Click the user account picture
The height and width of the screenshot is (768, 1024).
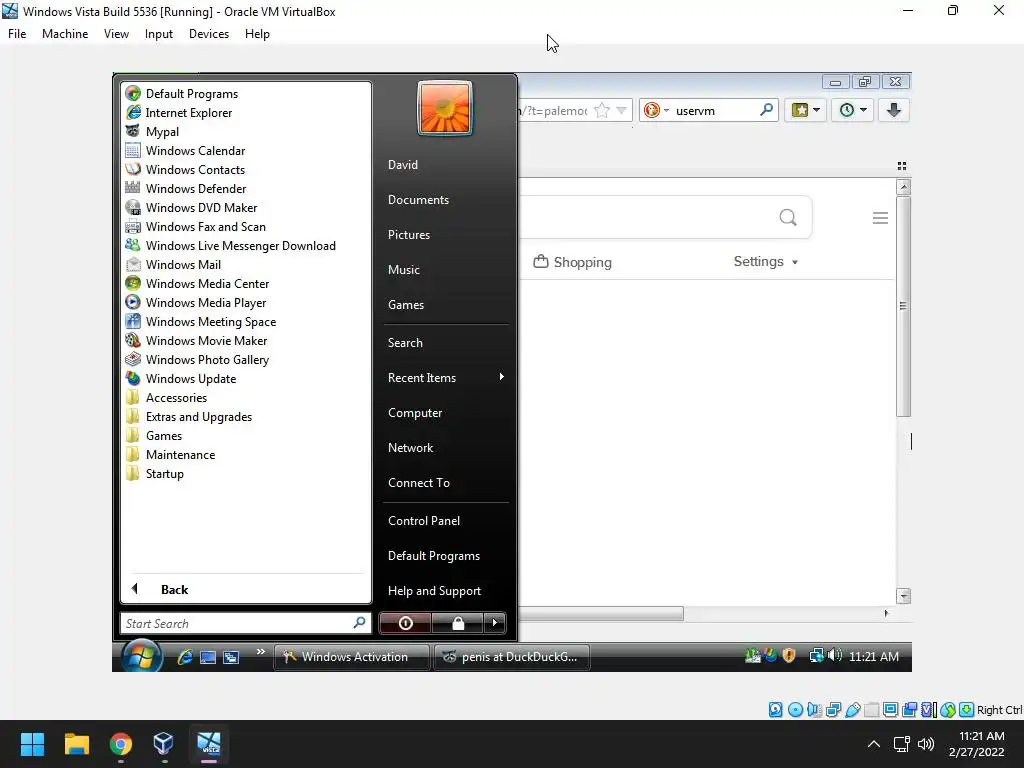(444, 108)
